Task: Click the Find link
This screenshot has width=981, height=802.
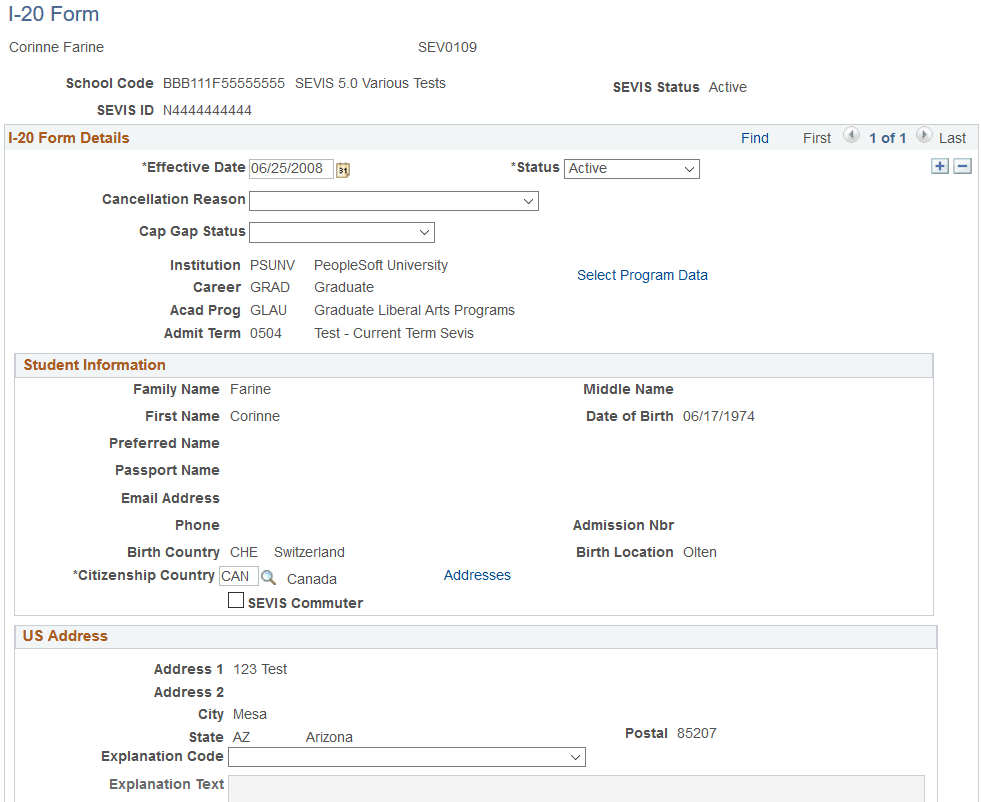Action: (755, 138)
